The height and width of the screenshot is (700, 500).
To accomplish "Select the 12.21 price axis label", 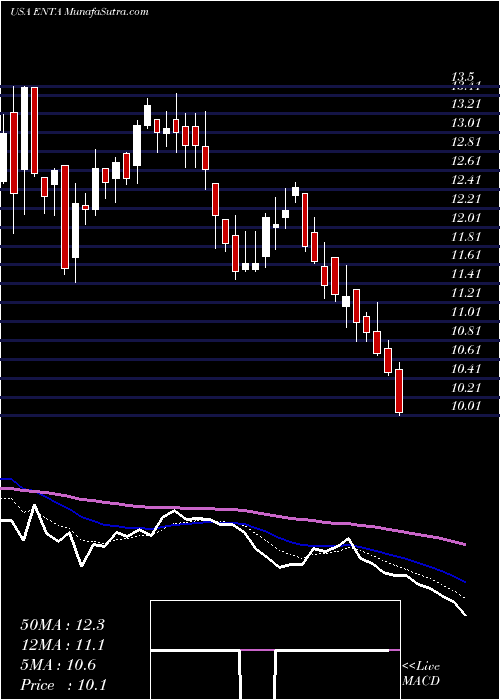I will click(467, 199).
